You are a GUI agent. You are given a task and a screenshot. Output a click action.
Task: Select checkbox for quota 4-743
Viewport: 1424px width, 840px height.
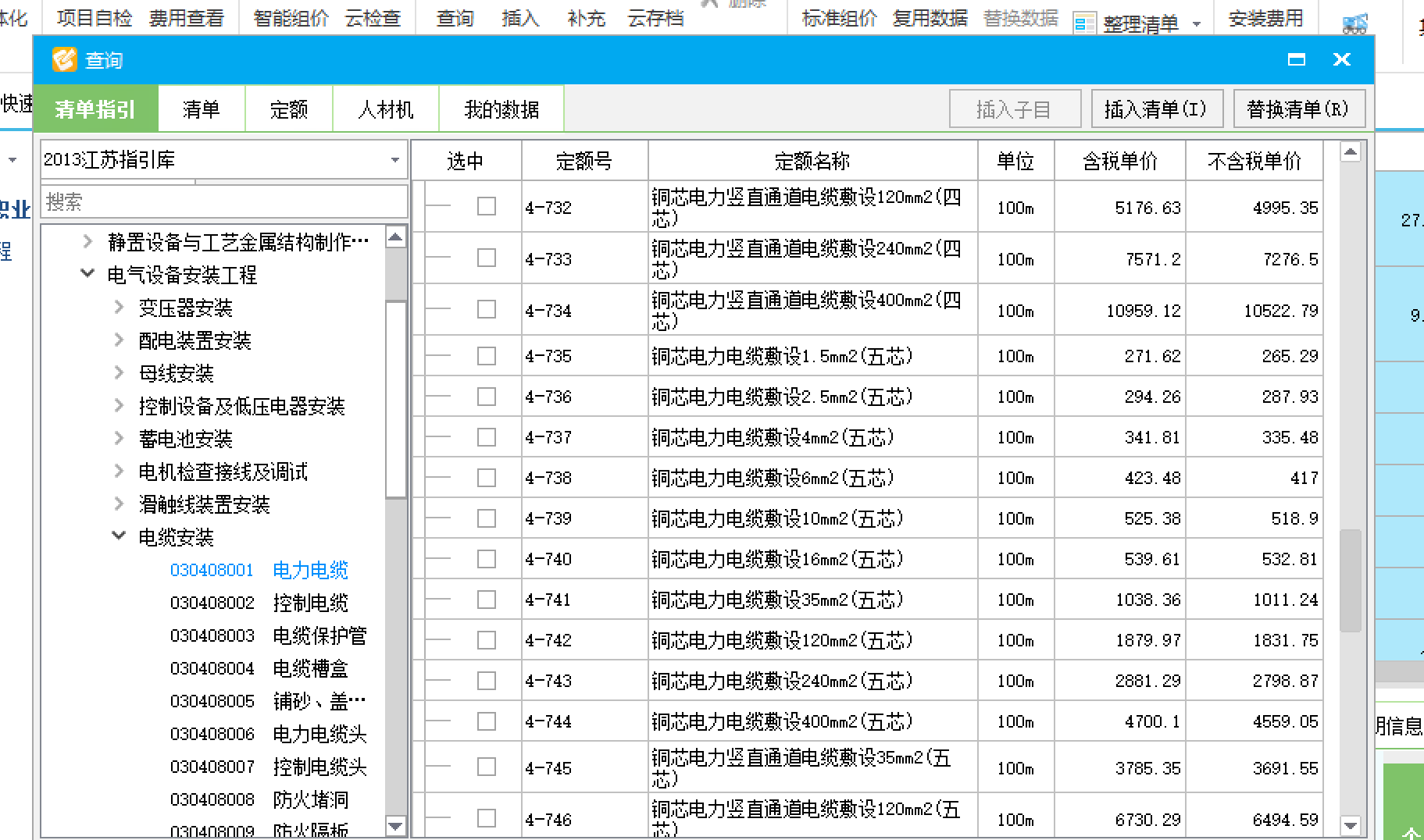tap(487, 681)
